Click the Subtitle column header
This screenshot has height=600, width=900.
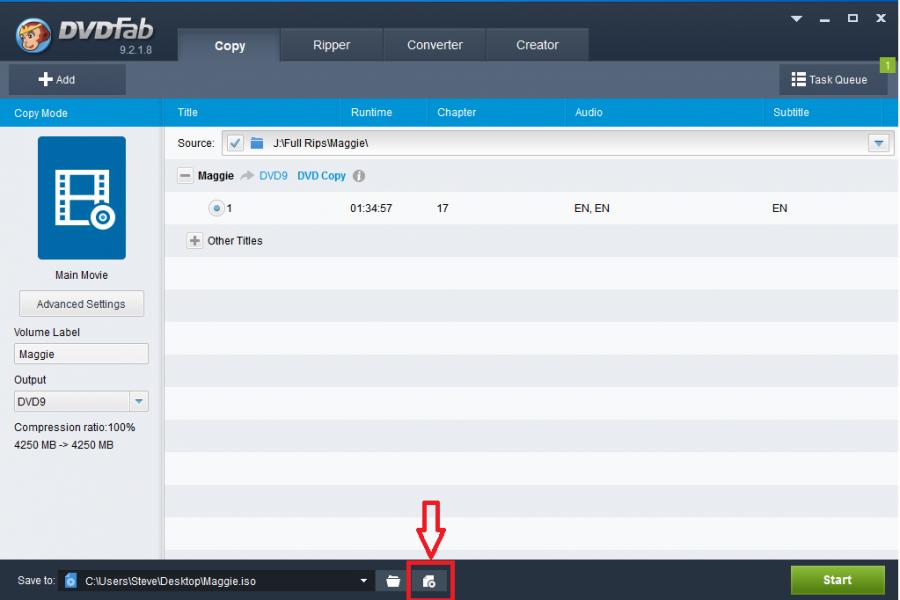pyautogui.click(x=791, y=112)
